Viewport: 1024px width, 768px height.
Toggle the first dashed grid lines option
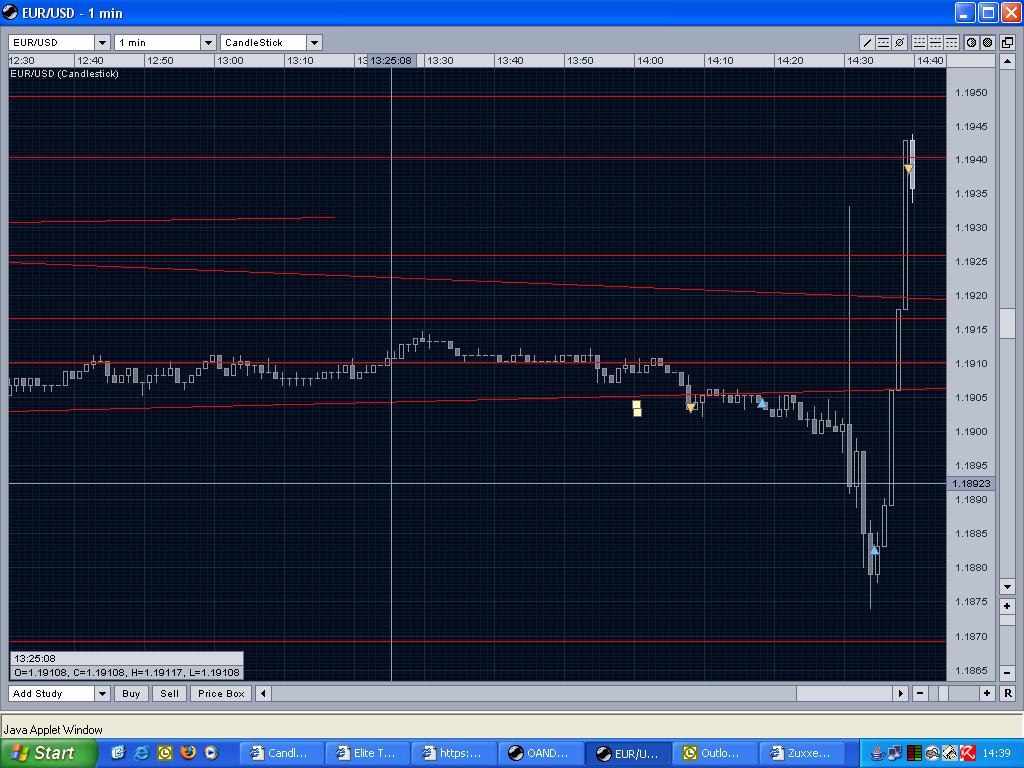pos(919,43)
